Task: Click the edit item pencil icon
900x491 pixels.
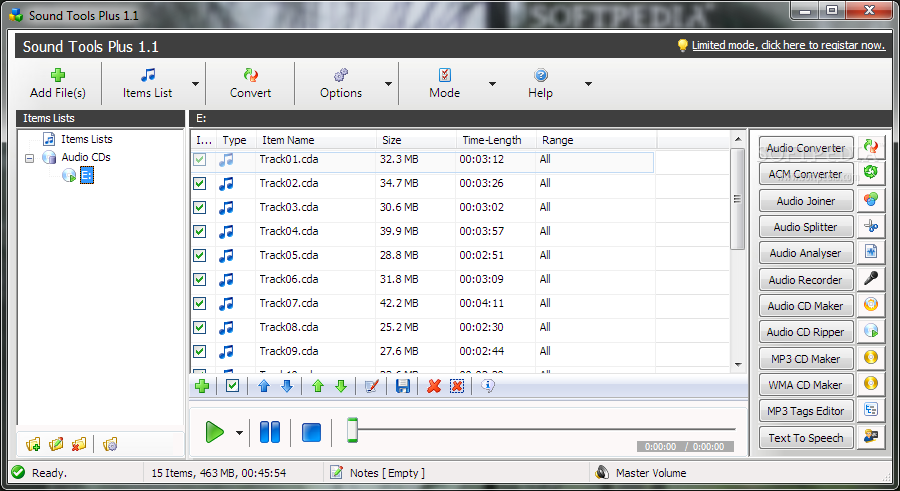Action: (x=372, y=386)
